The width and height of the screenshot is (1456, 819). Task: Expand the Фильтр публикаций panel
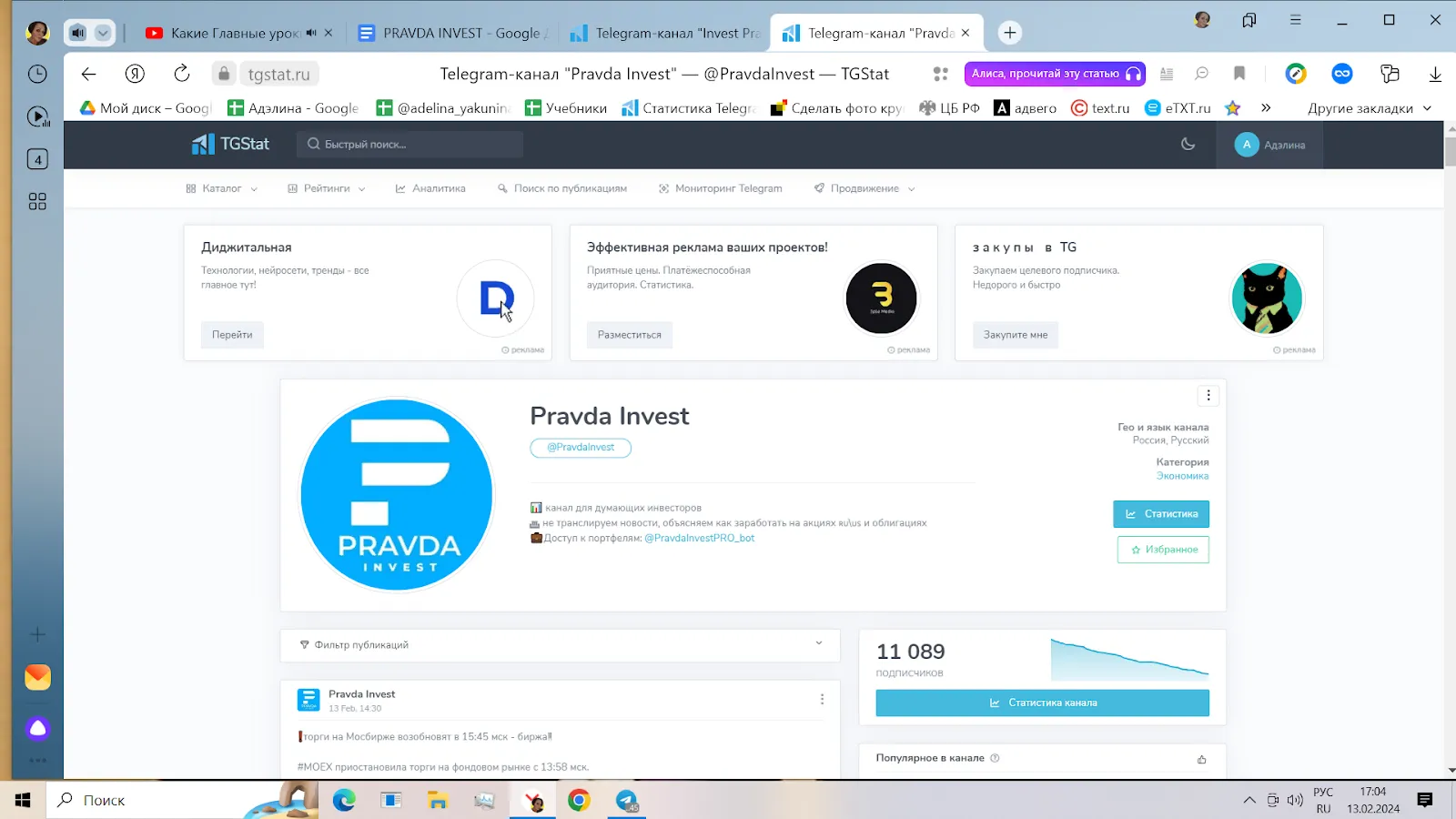click(560, 645)
